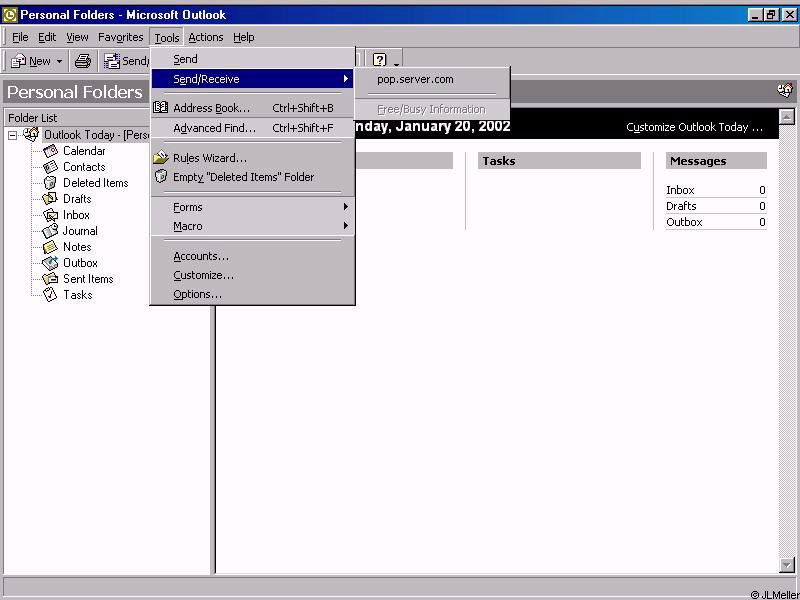Click the Inbox folder icon
800x600 pixels.
pyautogui.click(x=51, y=215)
